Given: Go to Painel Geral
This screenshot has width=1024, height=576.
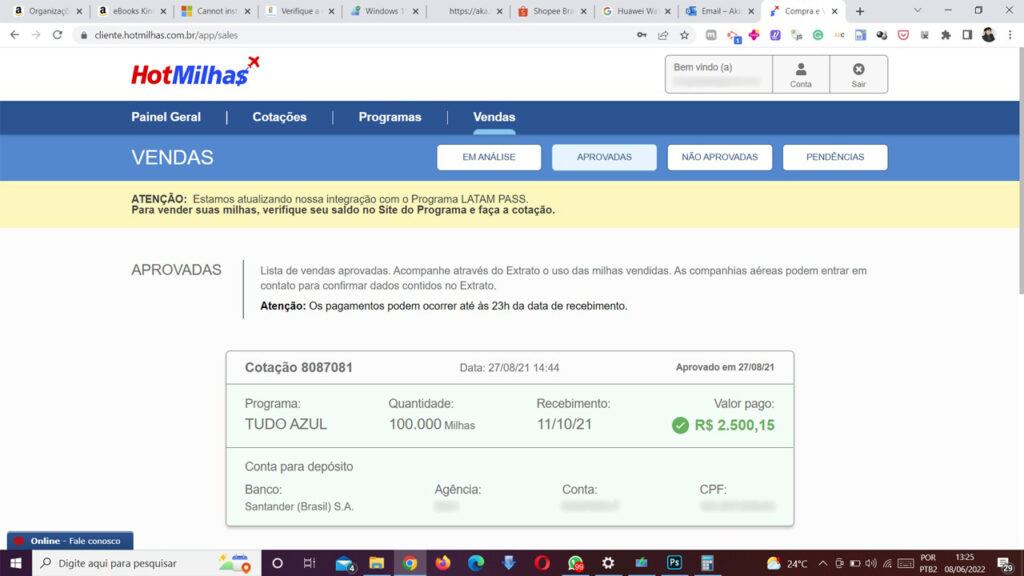Looking at the screenshot, I should coord(166,117).
